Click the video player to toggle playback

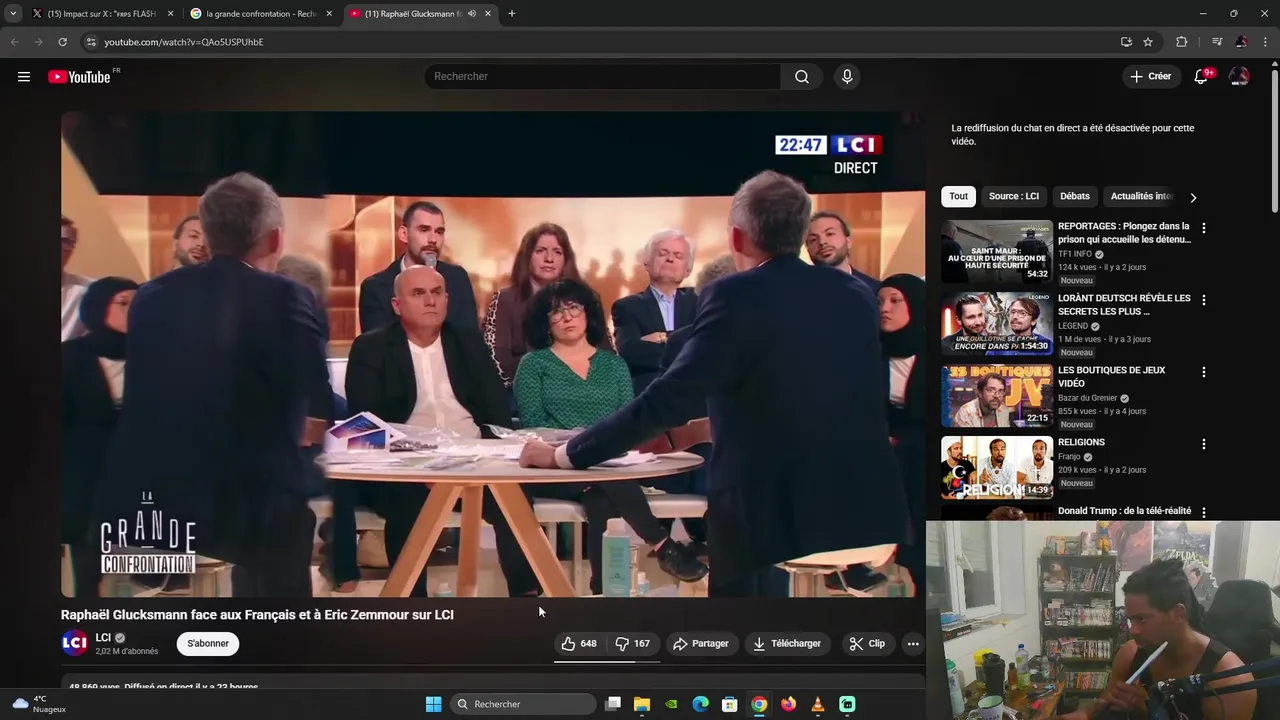pyautogui.click(x=493, y=354)
